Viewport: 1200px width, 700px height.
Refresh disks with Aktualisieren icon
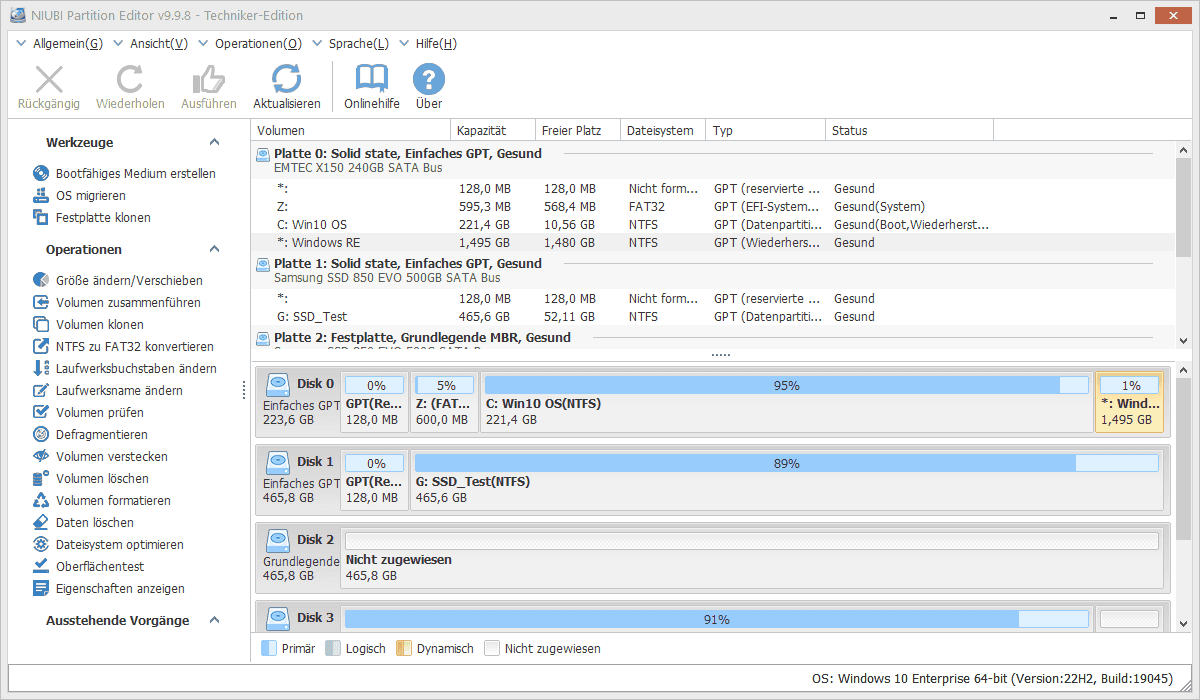pyautogui.click(x=287, y=80)
